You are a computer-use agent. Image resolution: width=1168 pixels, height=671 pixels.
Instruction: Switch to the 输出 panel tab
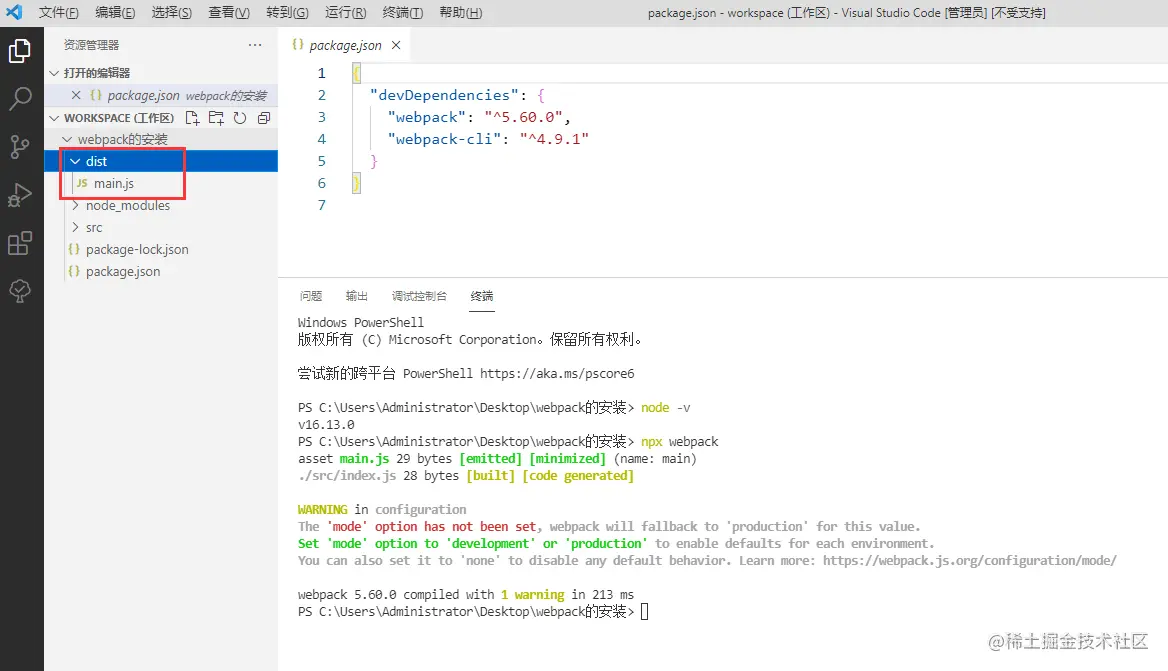tap(357, 296)
